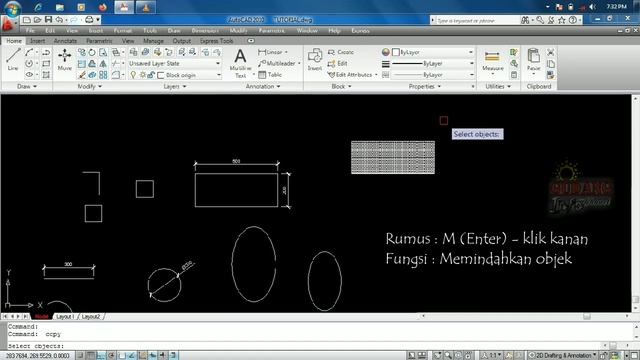Click the Undo arrow in quick access toolbar
Image resolution: width=640 pixels, height=360 pixels.
pos(59,20)
